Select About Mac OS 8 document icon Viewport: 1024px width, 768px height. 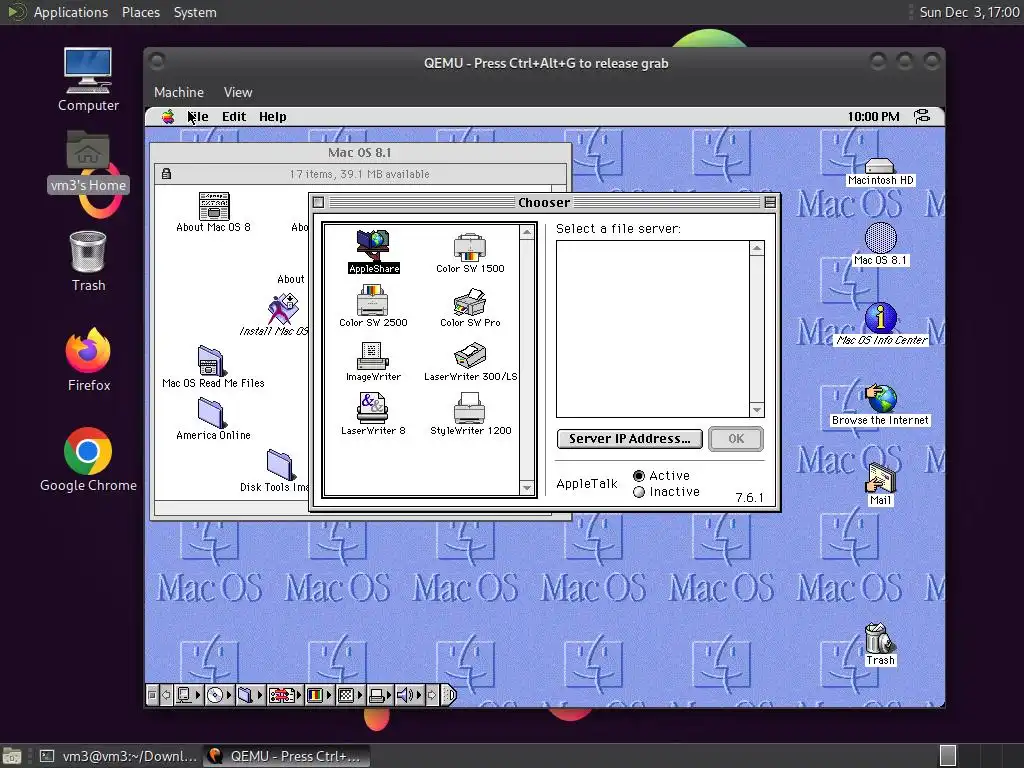tap(213, 212)
